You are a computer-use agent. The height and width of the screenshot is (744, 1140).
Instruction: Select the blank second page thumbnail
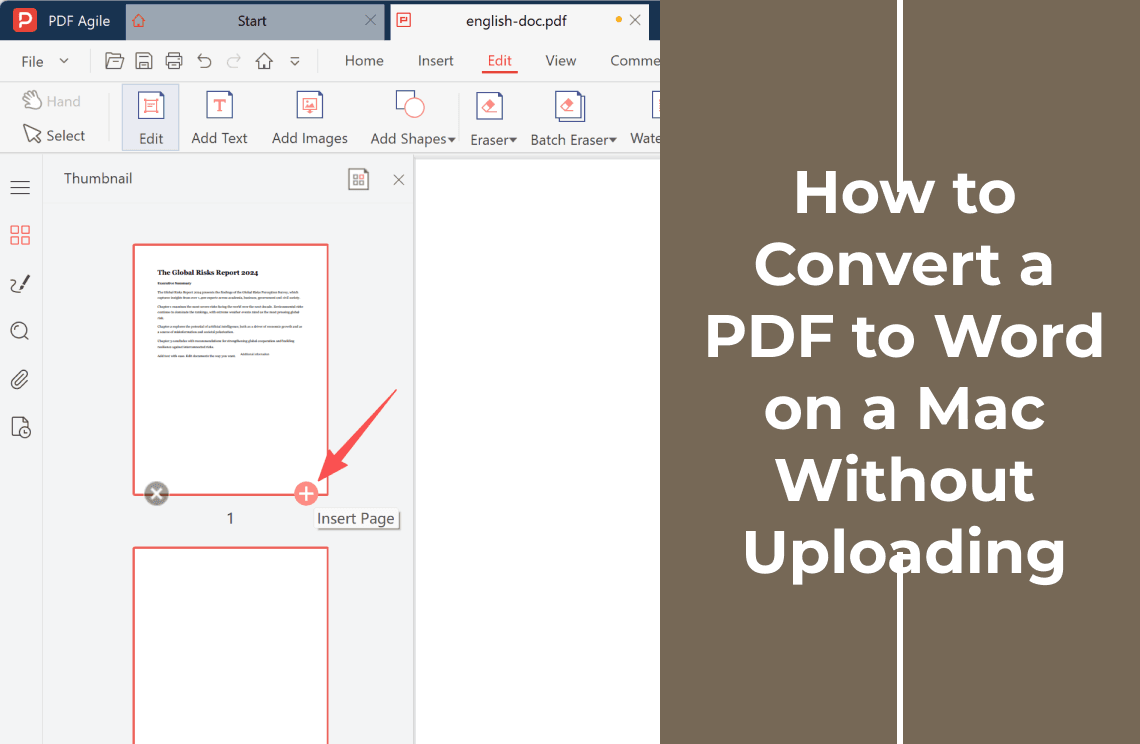230,645
